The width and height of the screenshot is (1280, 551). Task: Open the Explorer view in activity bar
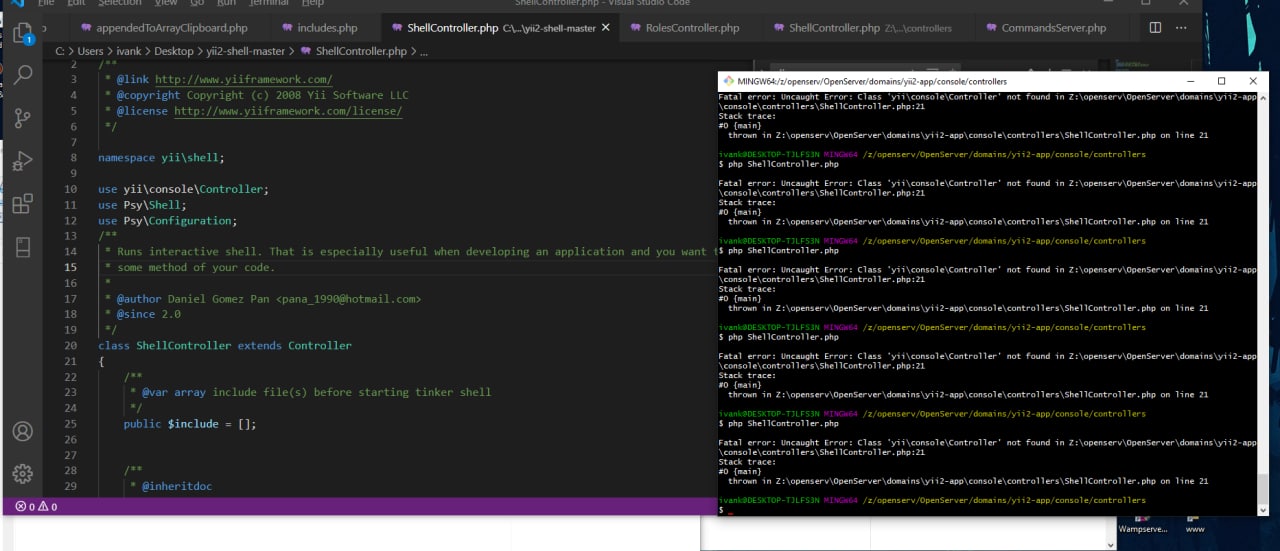pos(22,33)
